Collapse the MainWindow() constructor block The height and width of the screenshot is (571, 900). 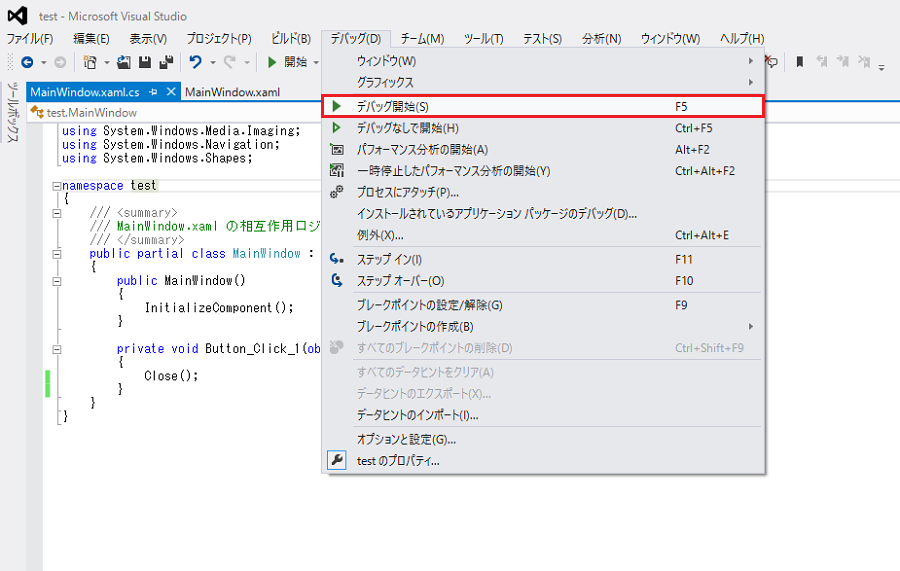tap(56, 281)
